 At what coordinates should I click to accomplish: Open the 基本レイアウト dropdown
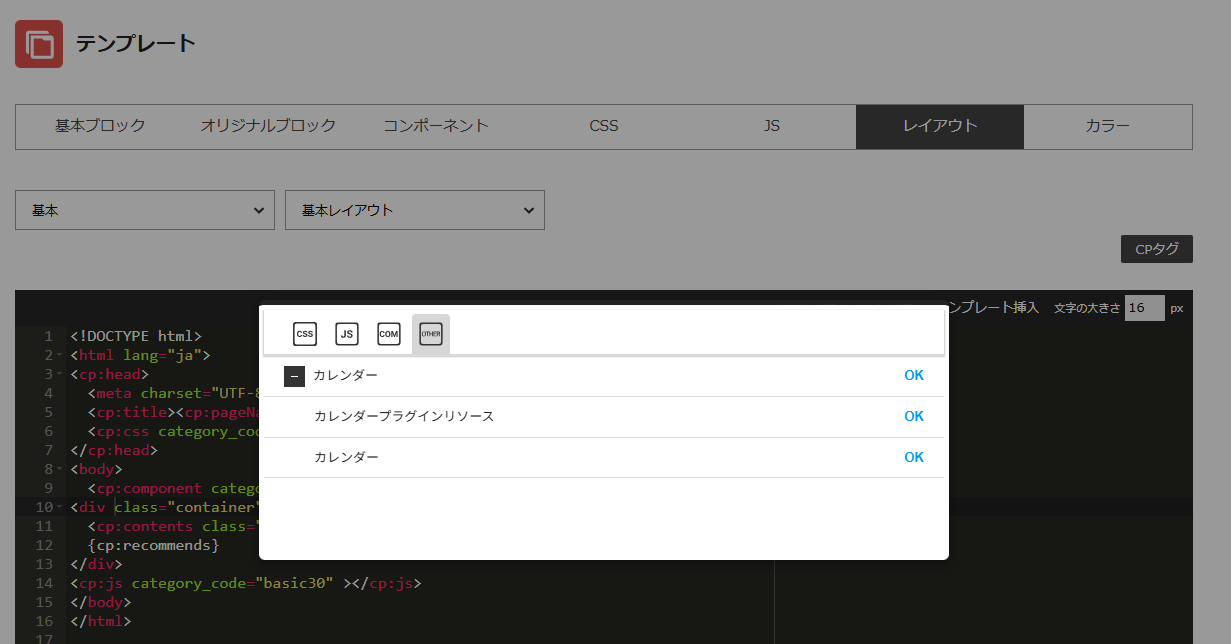[x=415, y=210]
